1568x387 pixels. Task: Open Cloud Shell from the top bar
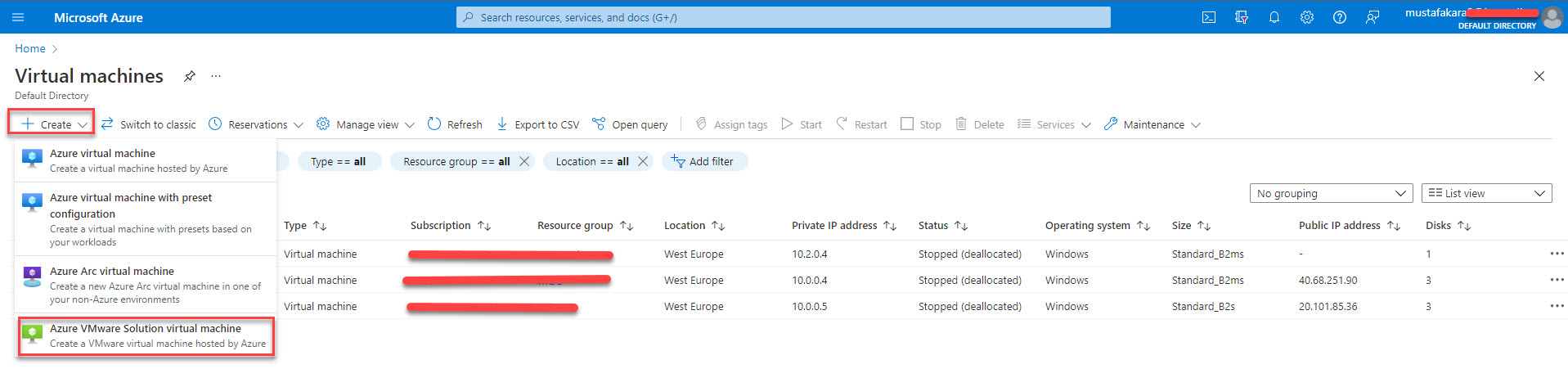coord(1208,17)
